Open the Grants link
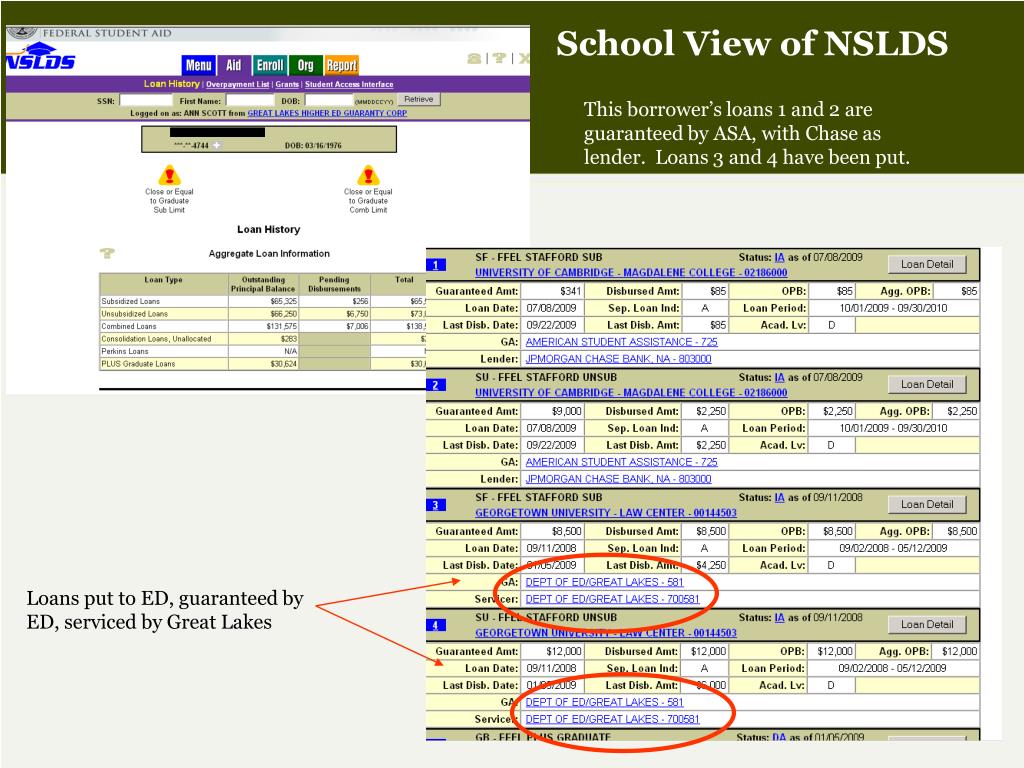The image size is (1024, 768). [x=287, y=84]
